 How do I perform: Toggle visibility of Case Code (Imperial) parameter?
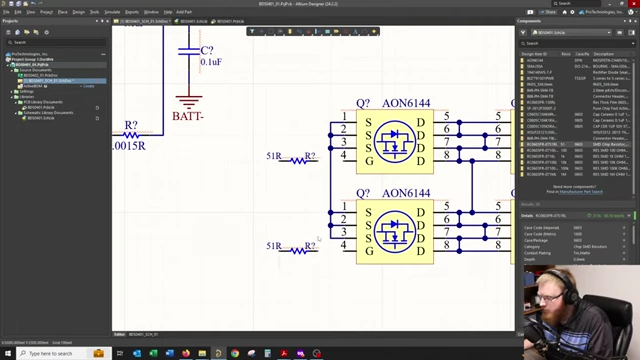[624, 228]
